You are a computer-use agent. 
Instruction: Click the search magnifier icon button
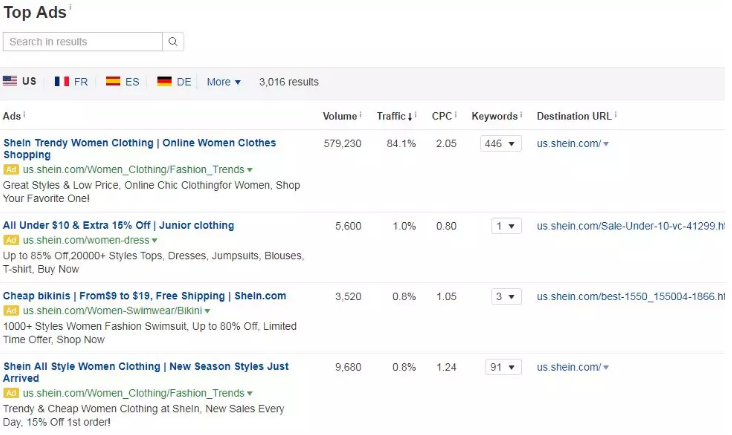click(x=173, y=42)
